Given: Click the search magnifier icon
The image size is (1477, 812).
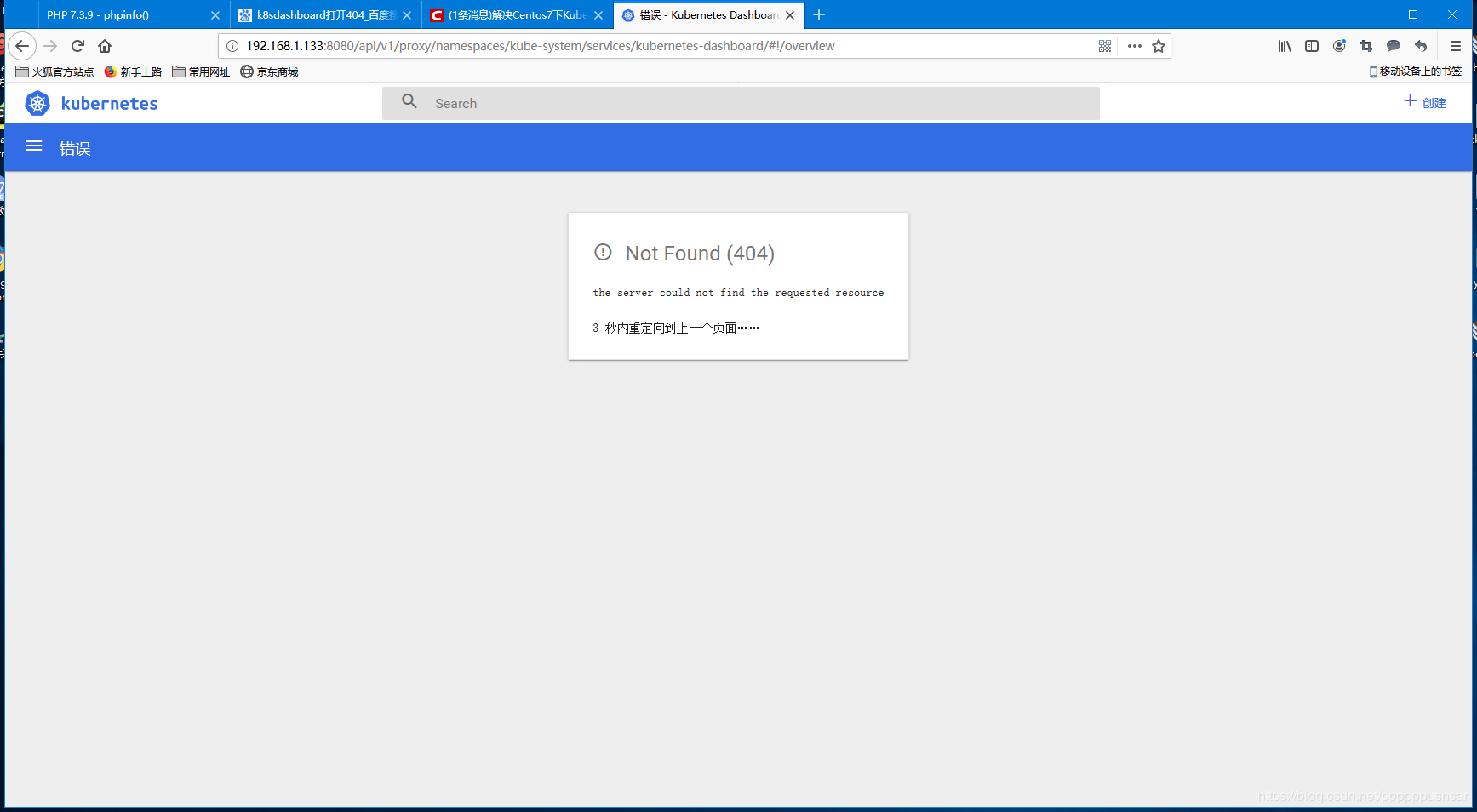Looking at the screenshot, I should coord(409,101).
